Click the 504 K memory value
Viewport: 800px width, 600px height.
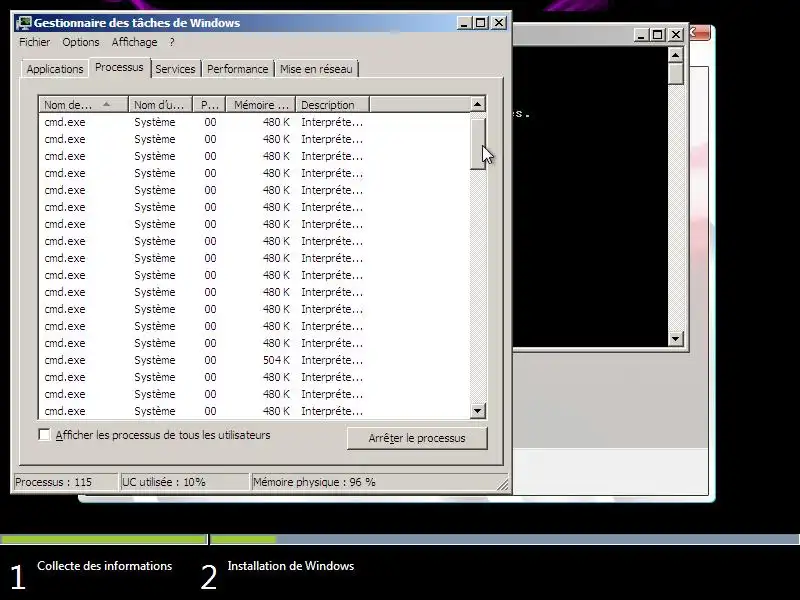[276, 360]
